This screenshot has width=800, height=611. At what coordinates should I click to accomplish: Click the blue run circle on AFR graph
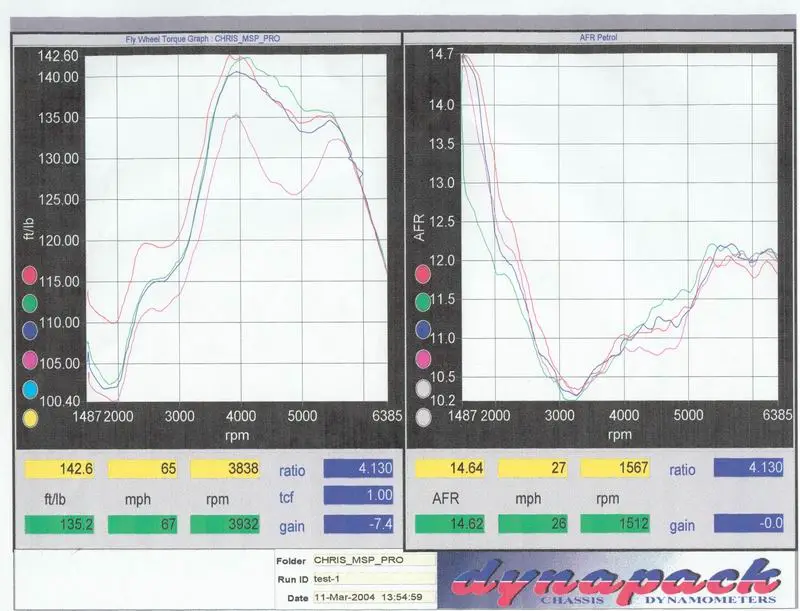pos(424,329)
